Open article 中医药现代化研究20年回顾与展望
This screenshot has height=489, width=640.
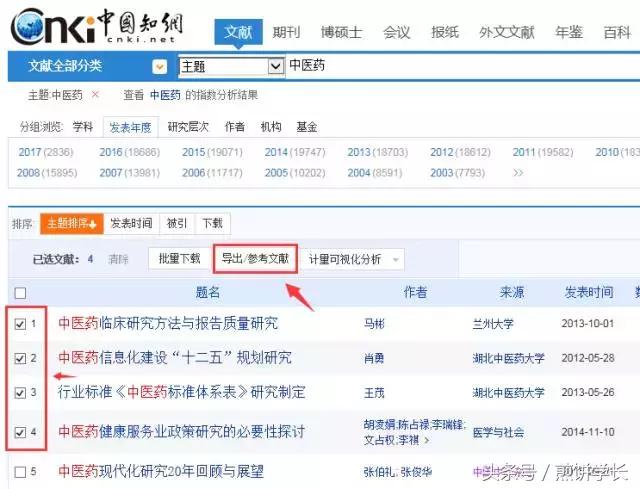click(x=161, y=471)
